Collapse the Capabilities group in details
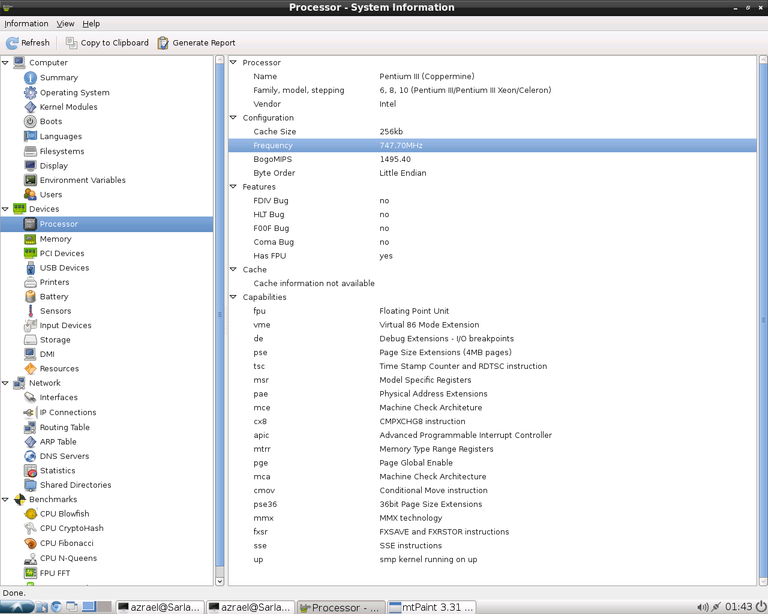 click(234, 297)
